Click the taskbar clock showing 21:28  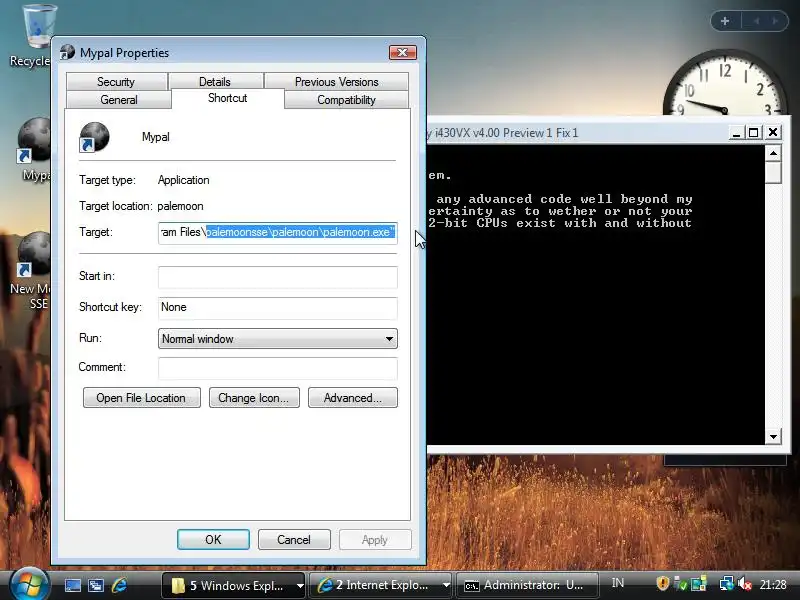click(x=773, y=584)
